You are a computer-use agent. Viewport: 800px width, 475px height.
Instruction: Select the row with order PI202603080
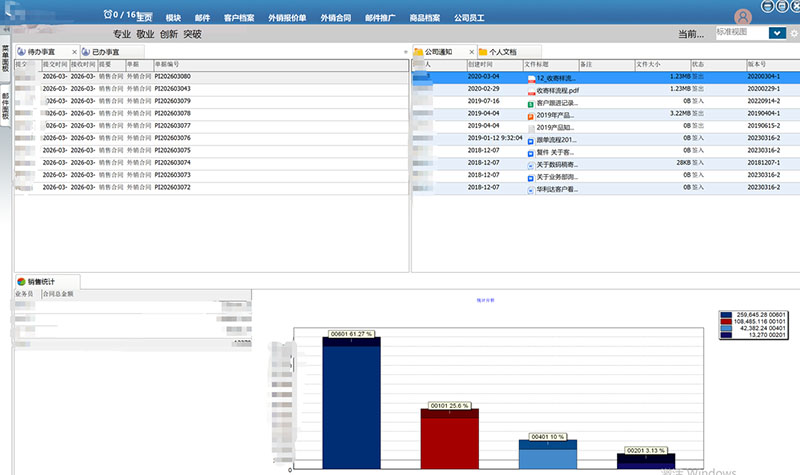[172, 76]
